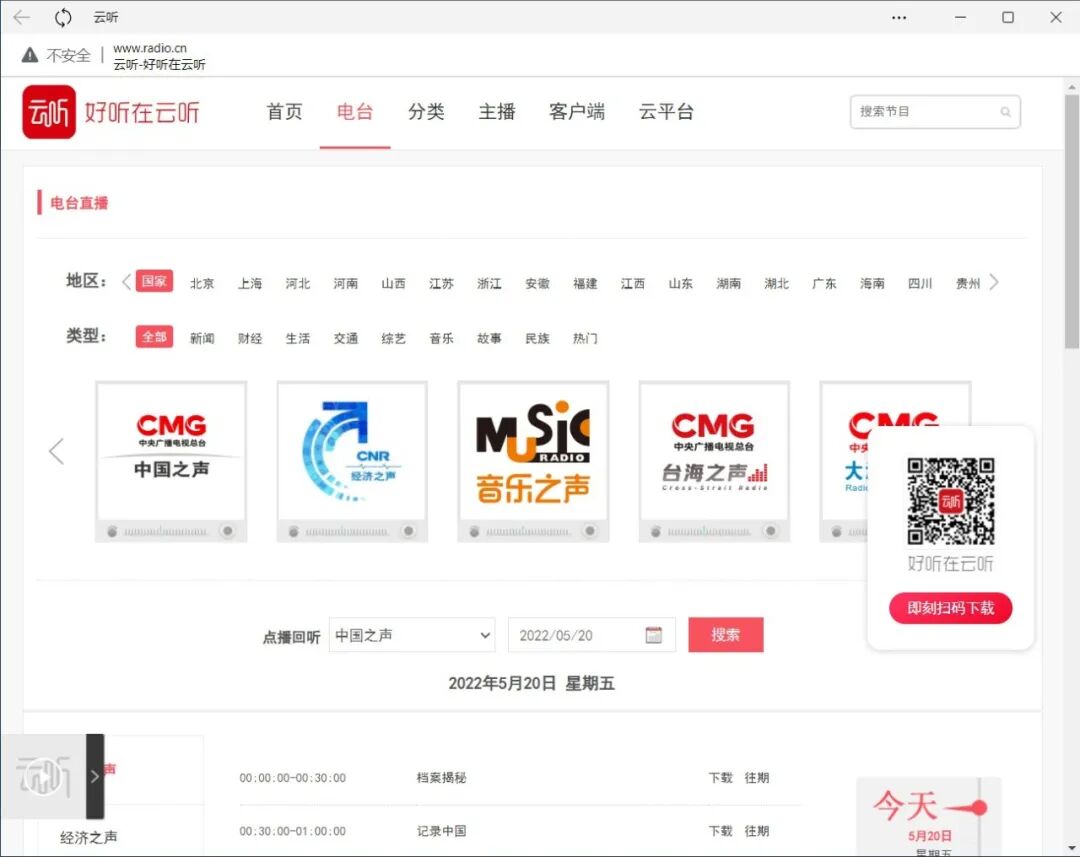Select the 四川 region filter
The image size is (1080, 857).
[x=920, y=283]
